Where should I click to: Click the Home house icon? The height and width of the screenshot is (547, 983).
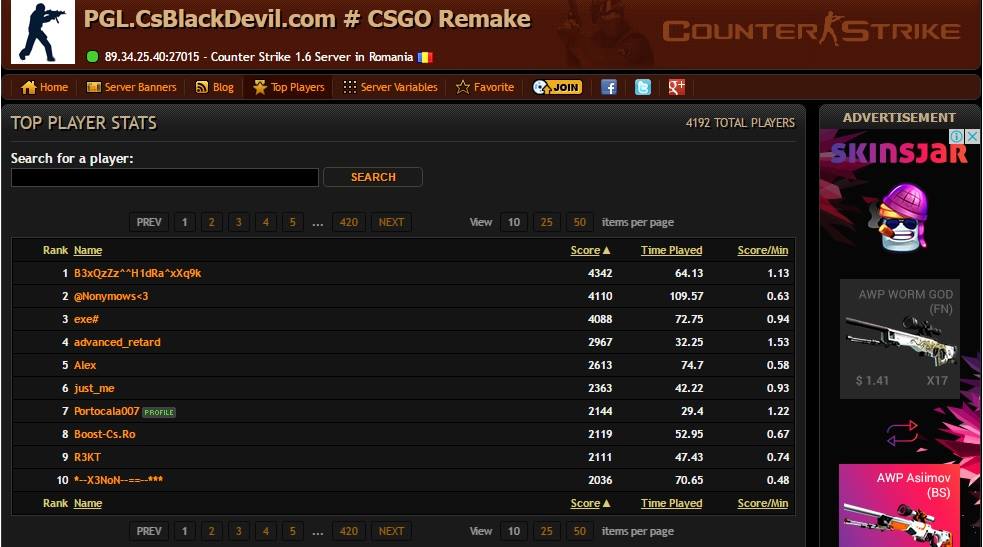coord(28,87)
